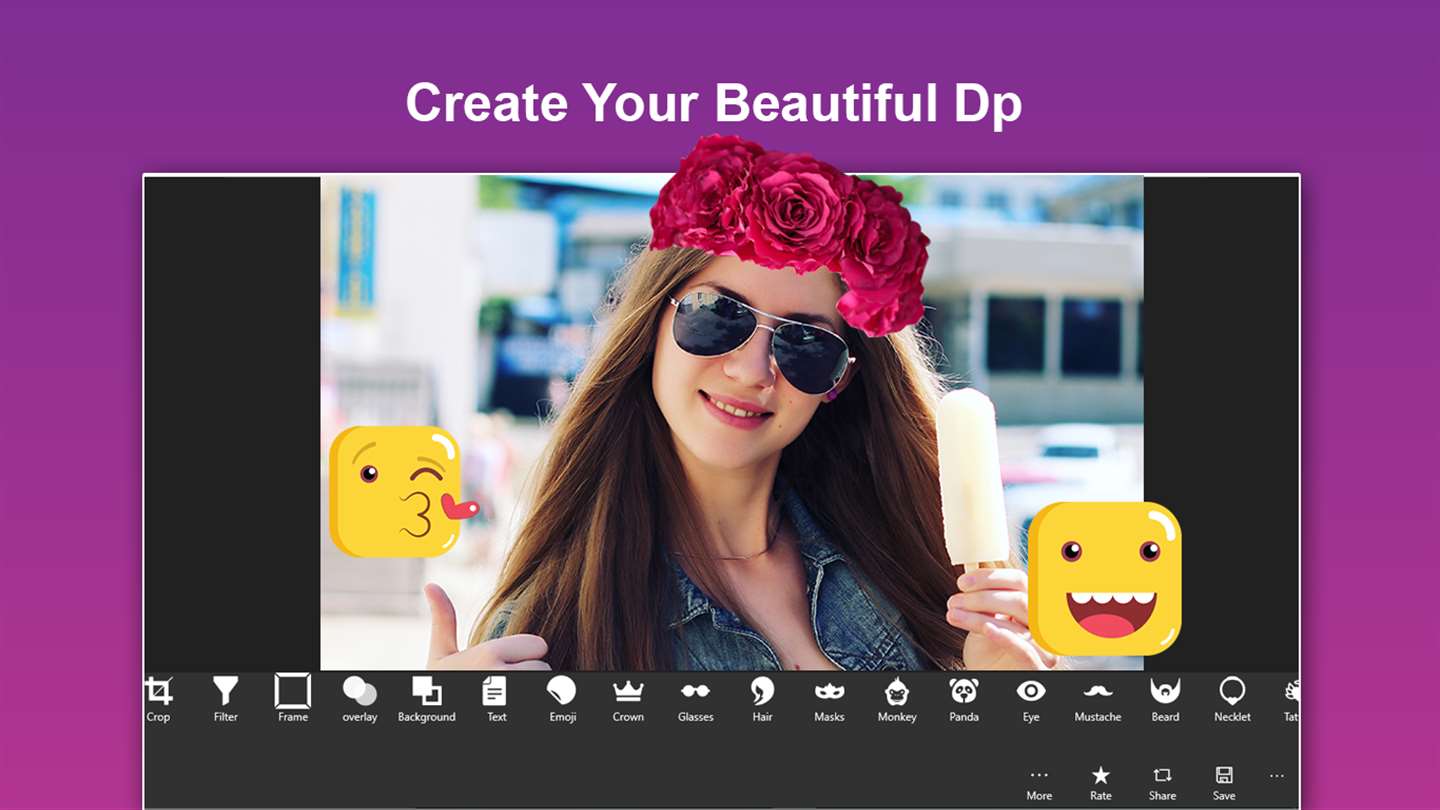Open the Masks sticker category
The width and height of the screenshot is (1440, 810).
(x=829, y=699)
